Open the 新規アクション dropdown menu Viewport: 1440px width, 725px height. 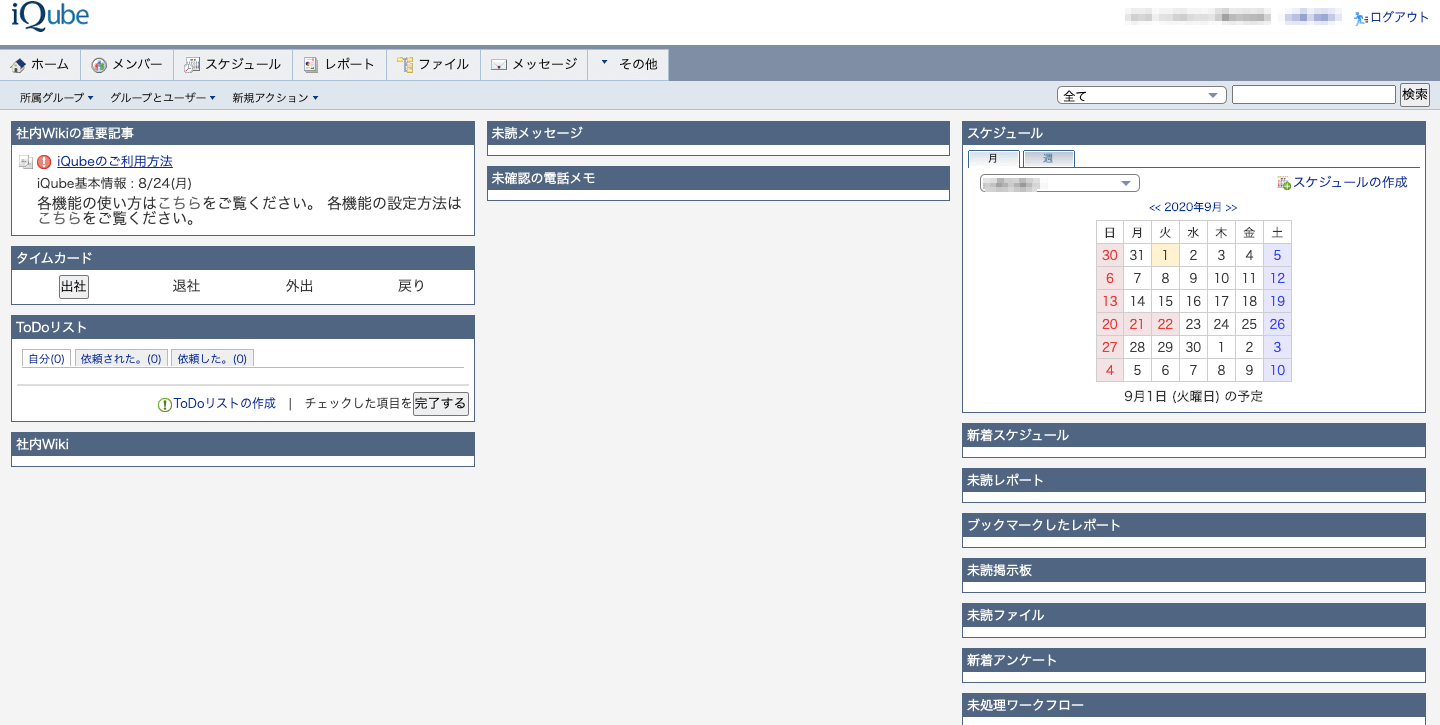(x=275, y=98)
